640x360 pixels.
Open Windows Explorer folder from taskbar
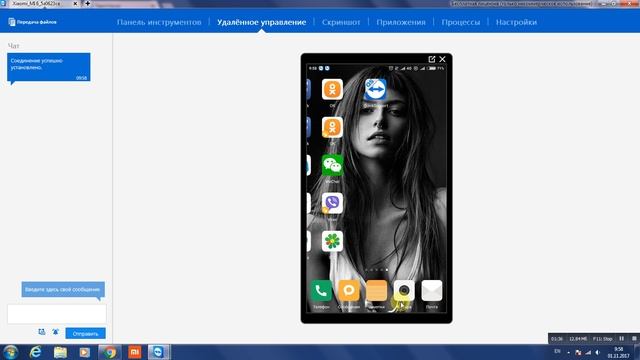[x=60, y=352]
